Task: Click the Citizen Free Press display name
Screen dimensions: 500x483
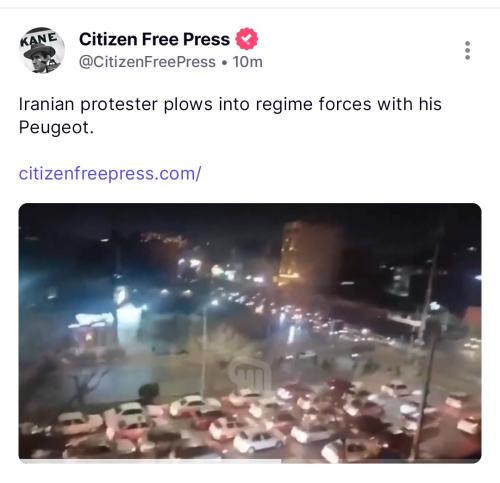Action: 154,39
